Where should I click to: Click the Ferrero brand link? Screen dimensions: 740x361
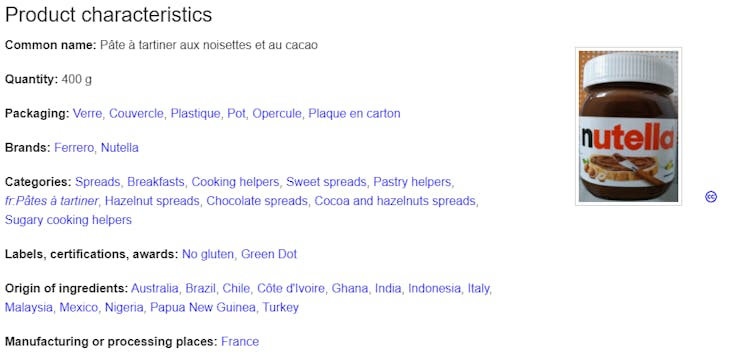click(74, 148)
